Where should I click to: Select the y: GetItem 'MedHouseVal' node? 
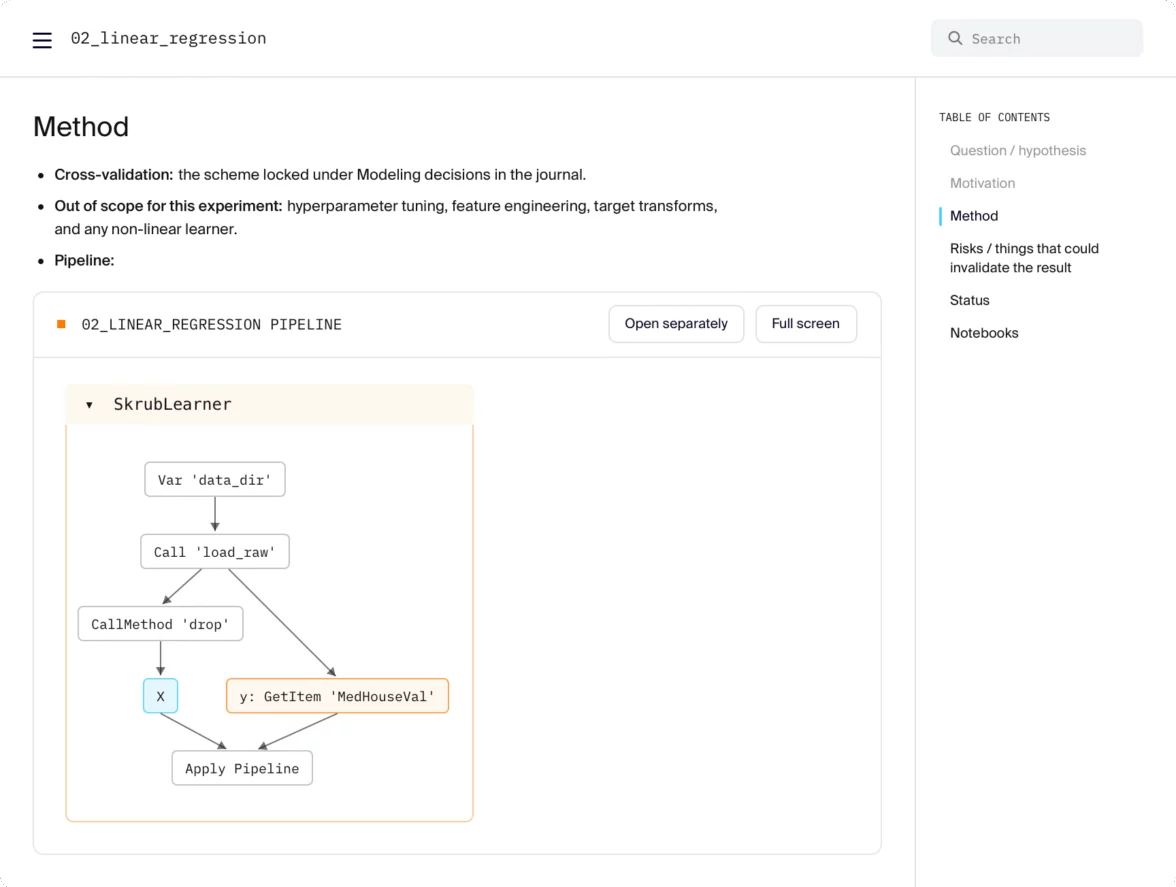338,696
